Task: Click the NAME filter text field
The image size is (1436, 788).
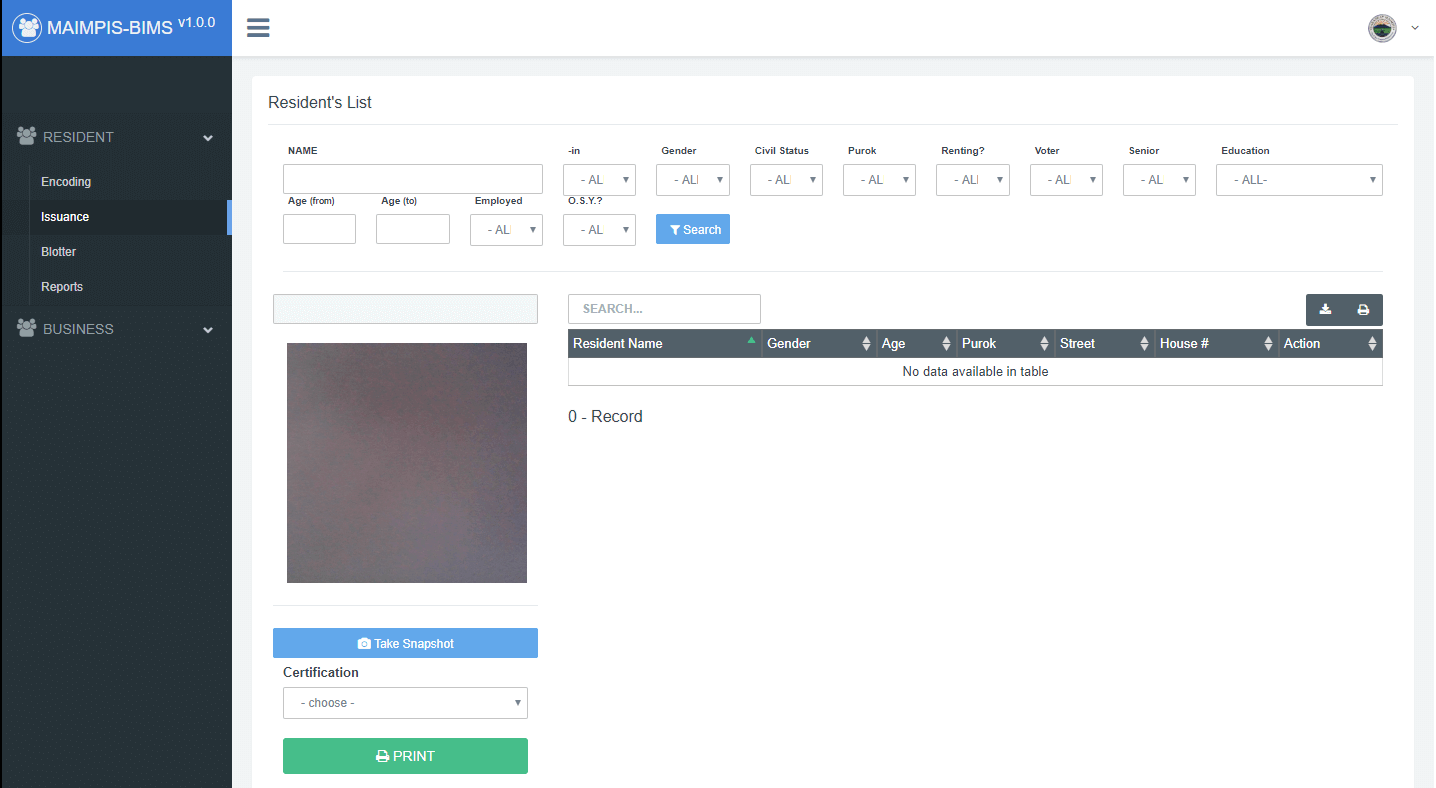Action: pos(412,179)
